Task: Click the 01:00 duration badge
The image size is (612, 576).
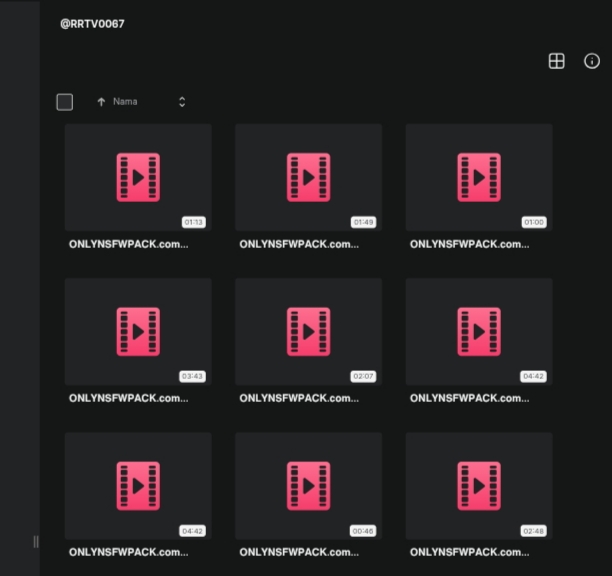Action: coord(534,222)
